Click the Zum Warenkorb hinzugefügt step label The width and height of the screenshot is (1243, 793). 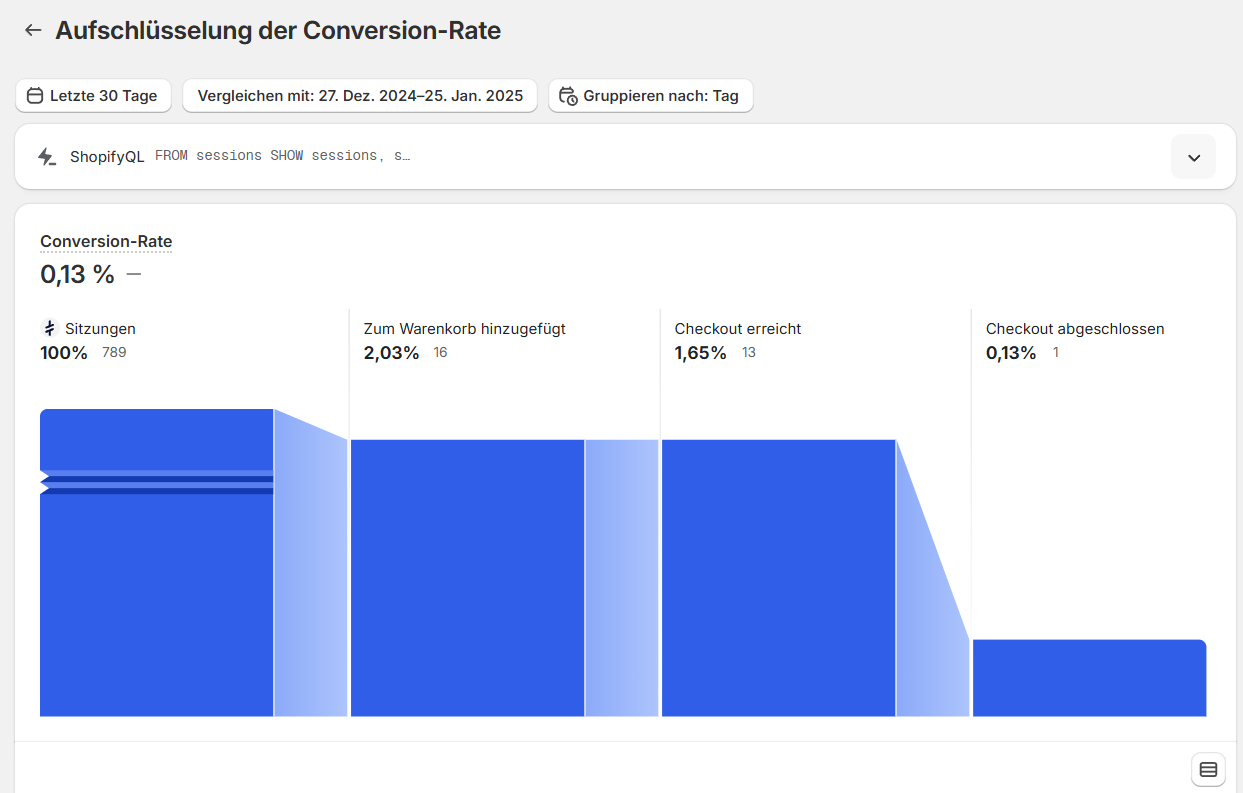point(464,328)
